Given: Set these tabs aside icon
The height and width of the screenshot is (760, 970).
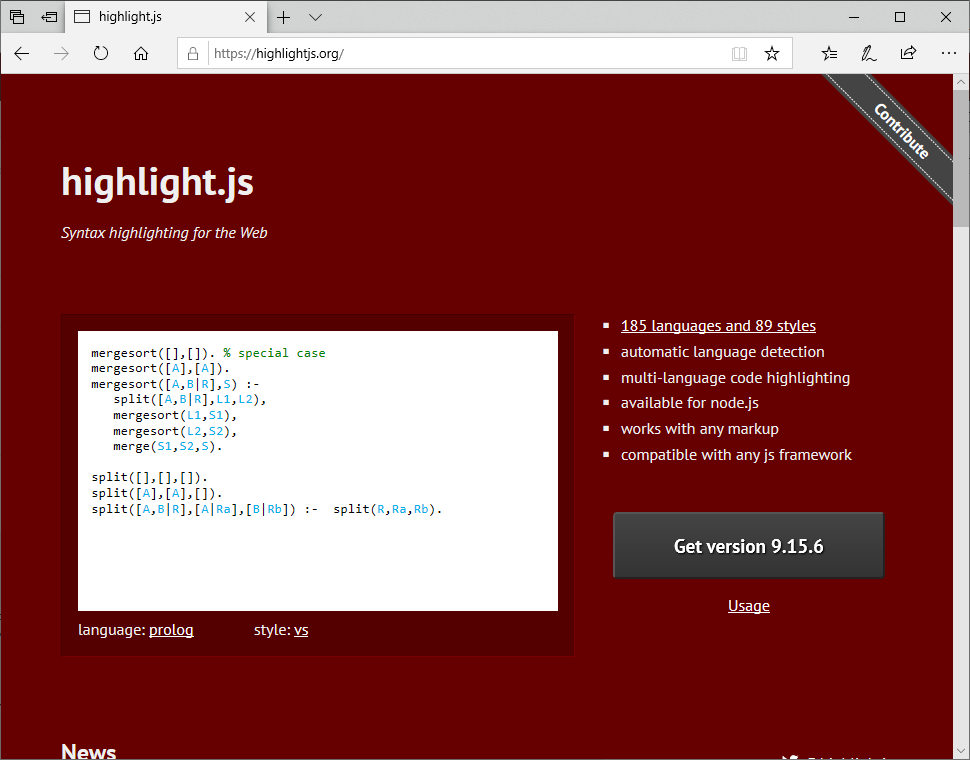Looking at the screenshot, I should point(49,17).
